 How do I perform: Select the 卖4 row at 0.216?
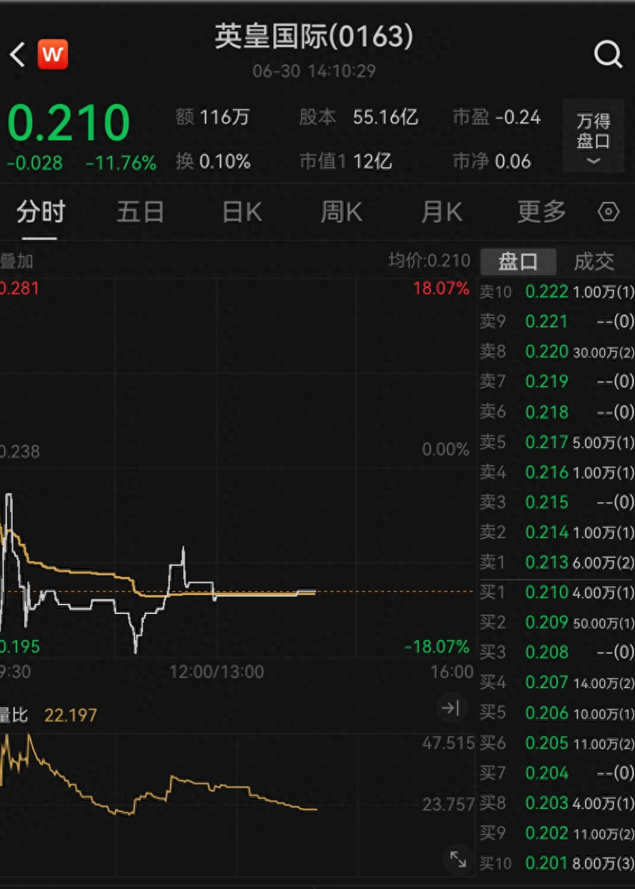pyautogui.click(x=557, y=472)
